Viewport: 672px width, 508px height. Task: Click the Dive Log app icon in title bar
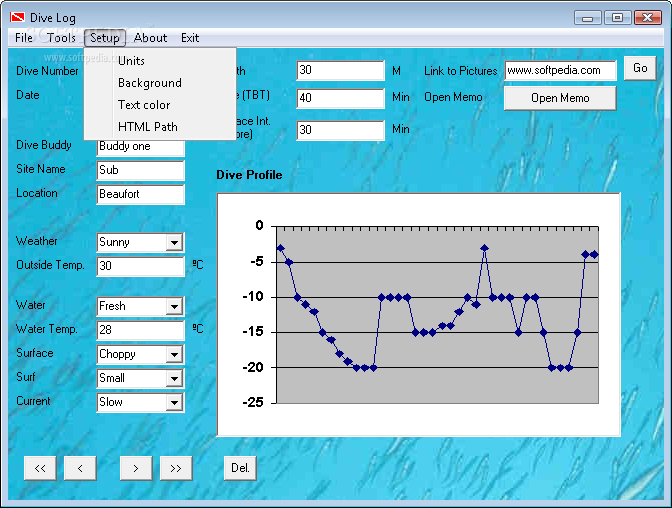pos(18,17)
